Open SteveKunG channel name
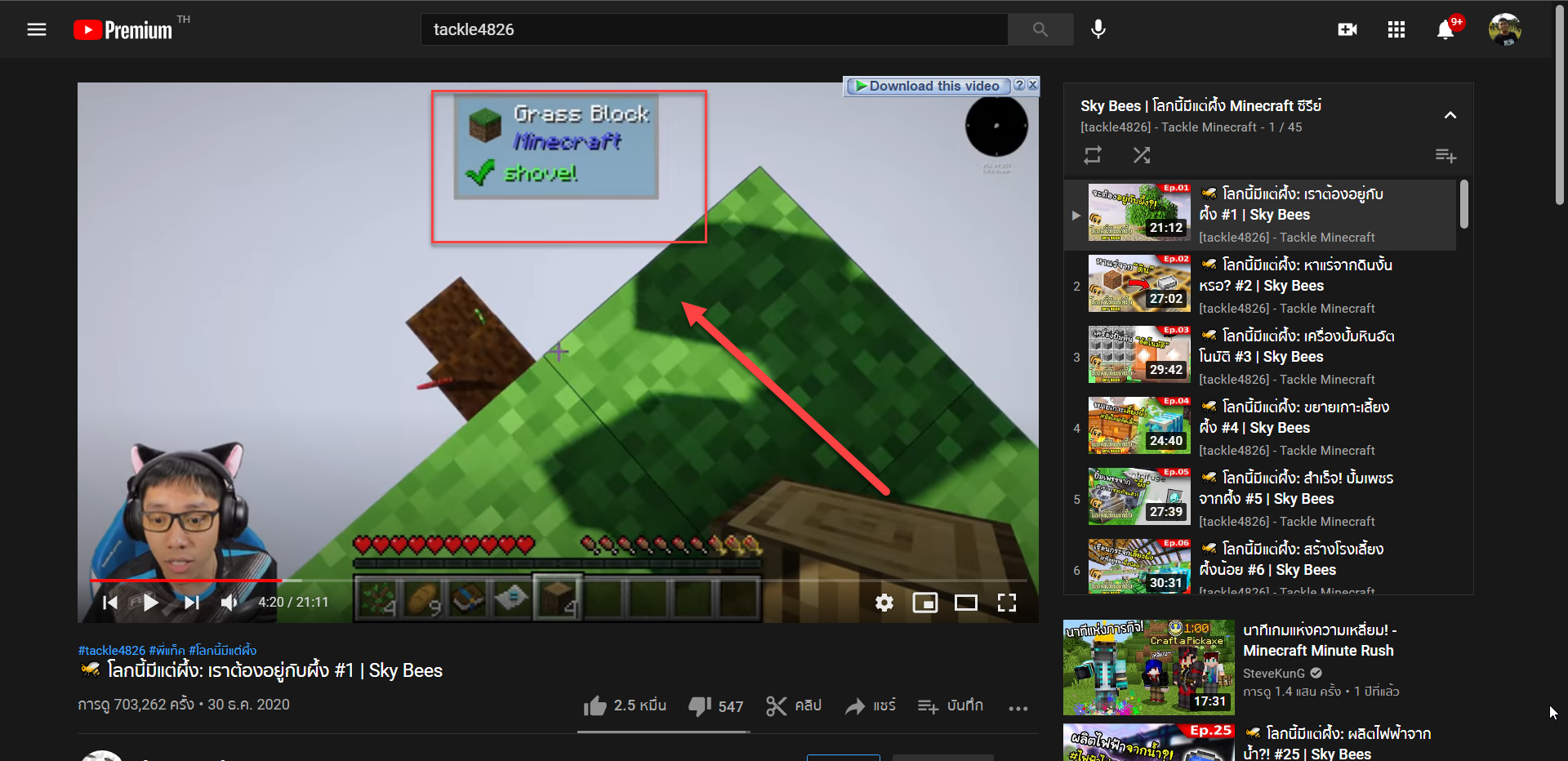Viewport: 1568px width, 761px height. (1274, 673)
